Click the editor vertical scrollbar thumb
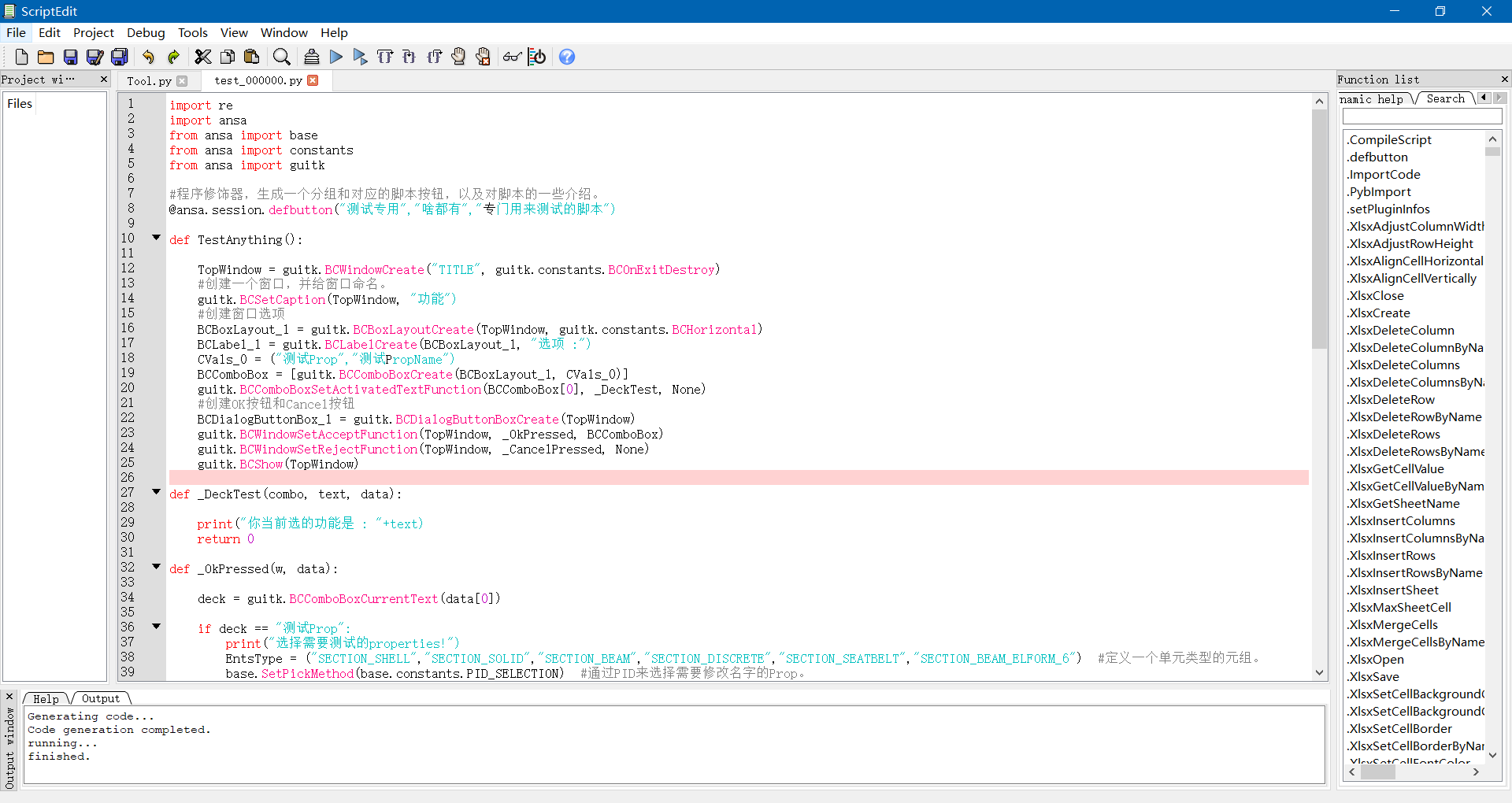The width and height of the screenshot is (1512, 803). pyautogui.click(x=1320, y=228)
